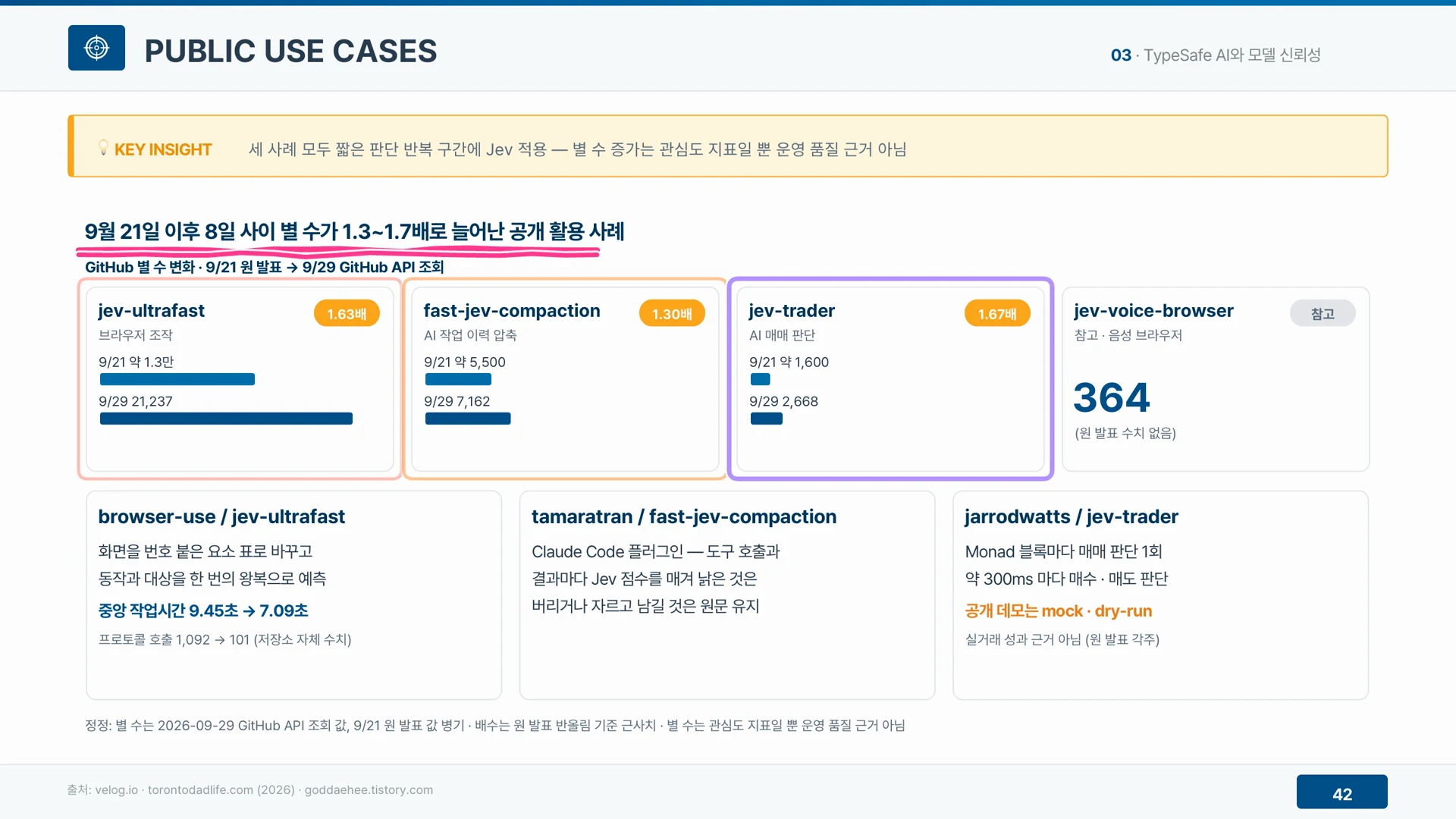Select the fast-jev-compaction card title

pos(512,311)
